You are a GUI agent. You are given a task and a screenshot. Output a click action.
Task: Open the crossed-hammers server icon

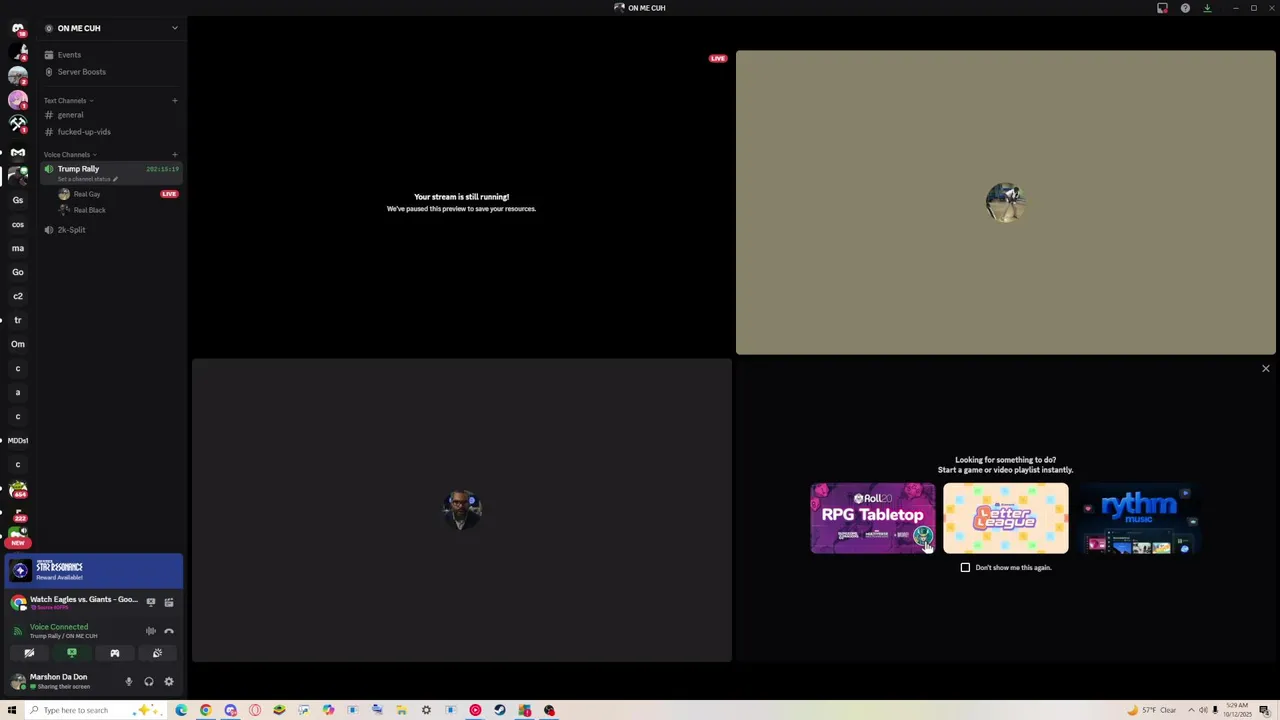(x=18, y=123)
